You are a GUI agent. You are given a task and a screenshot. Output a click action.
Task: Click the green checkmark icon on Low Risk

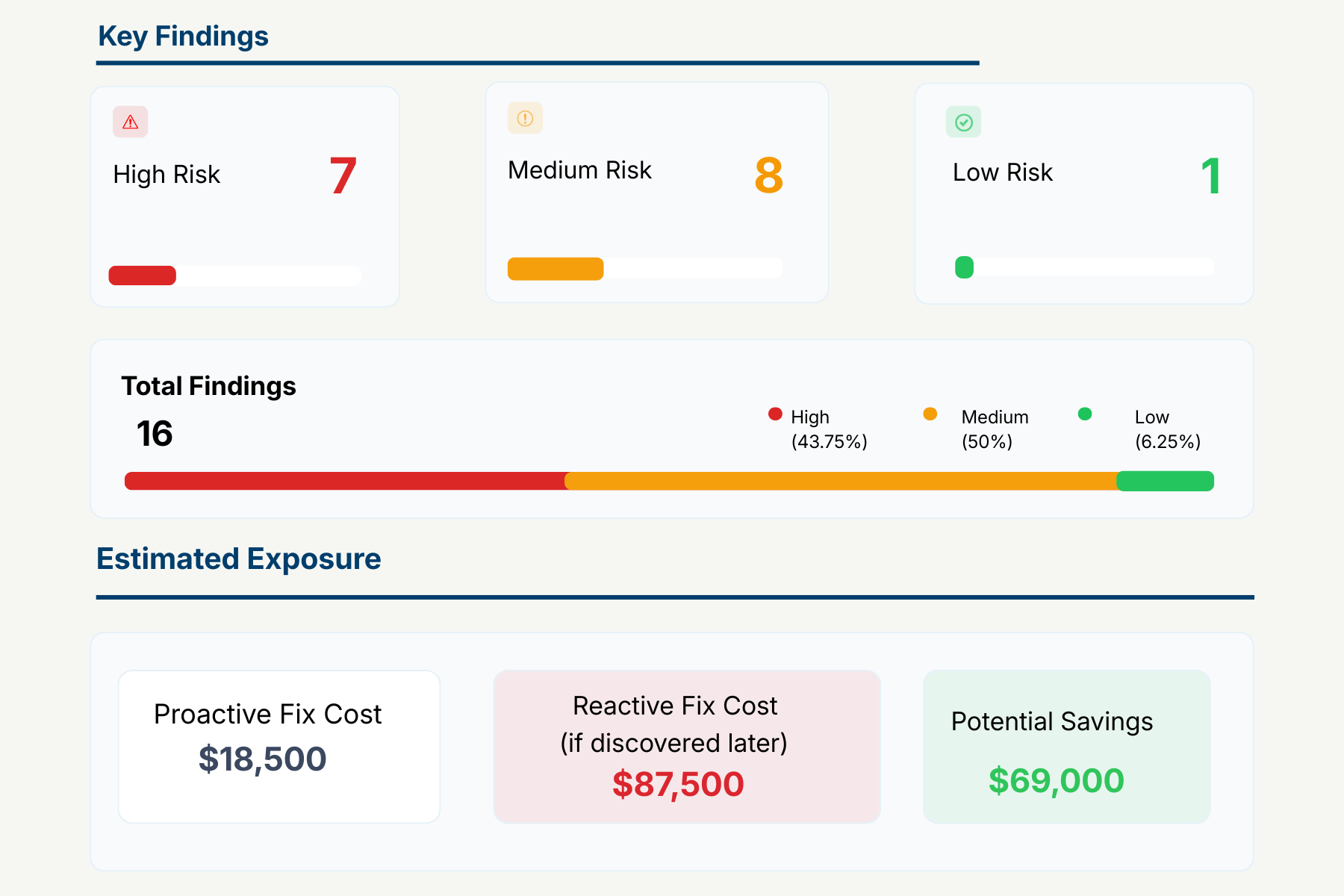pyautogui.click(x=963, y=122)
